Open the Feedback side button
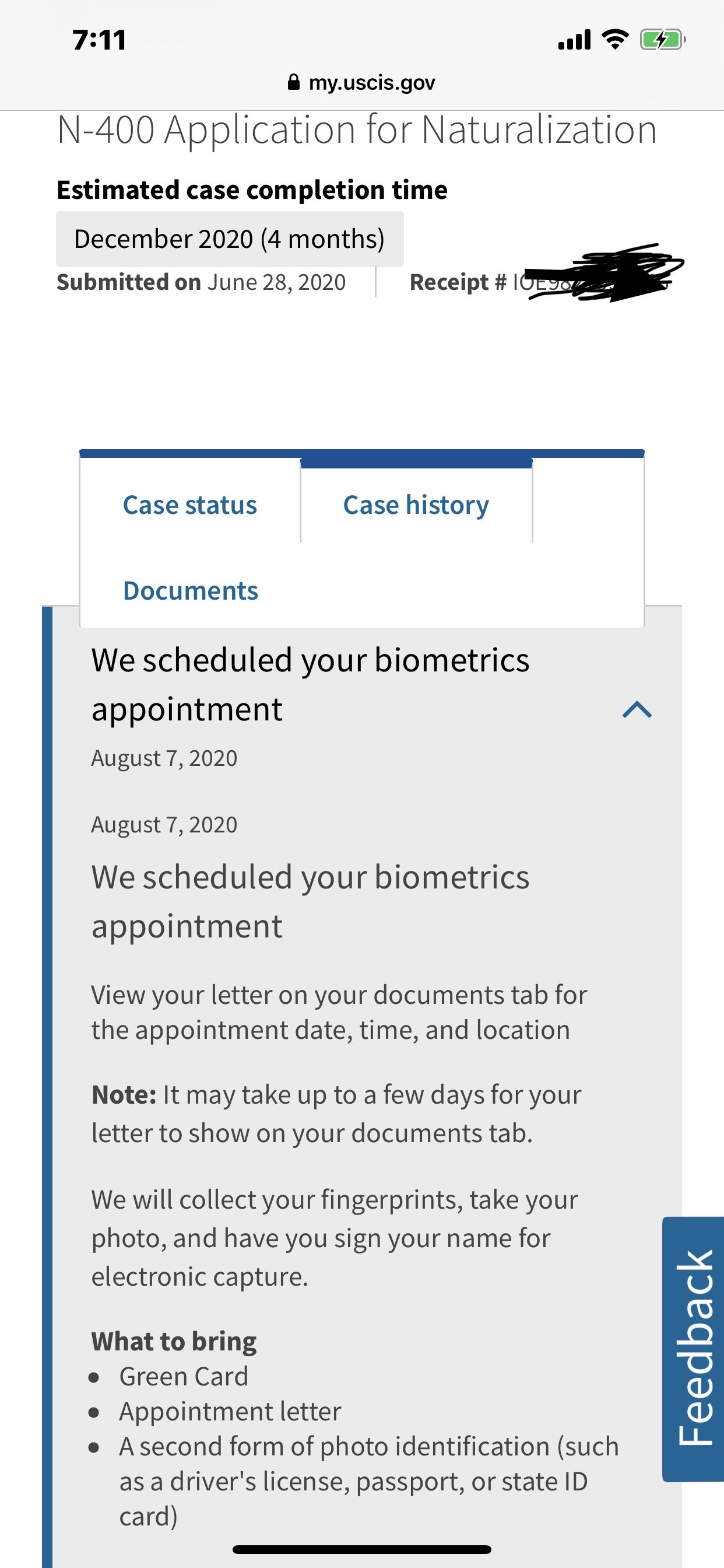 (693, 1349)
